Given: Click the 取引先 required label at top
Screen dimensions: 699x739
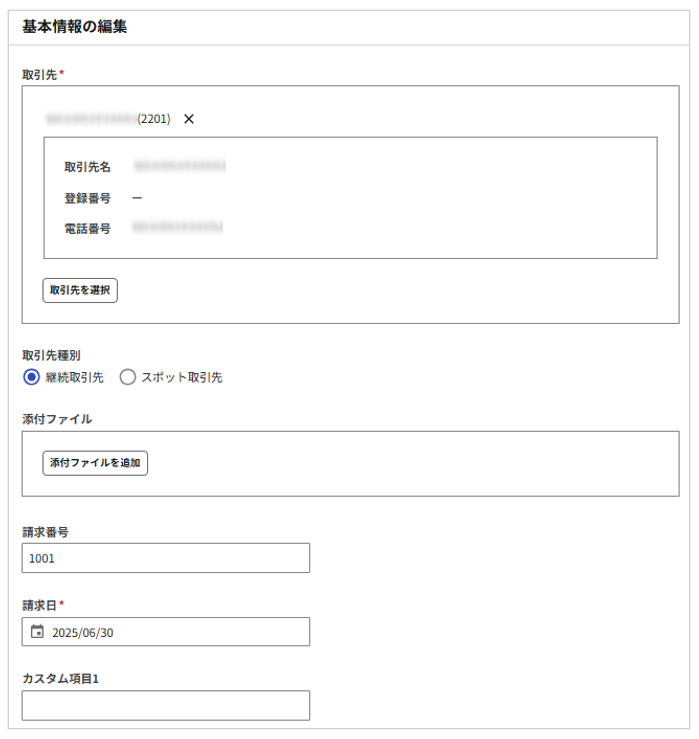Looking at the screenshot, I should [x=40, y=73].
